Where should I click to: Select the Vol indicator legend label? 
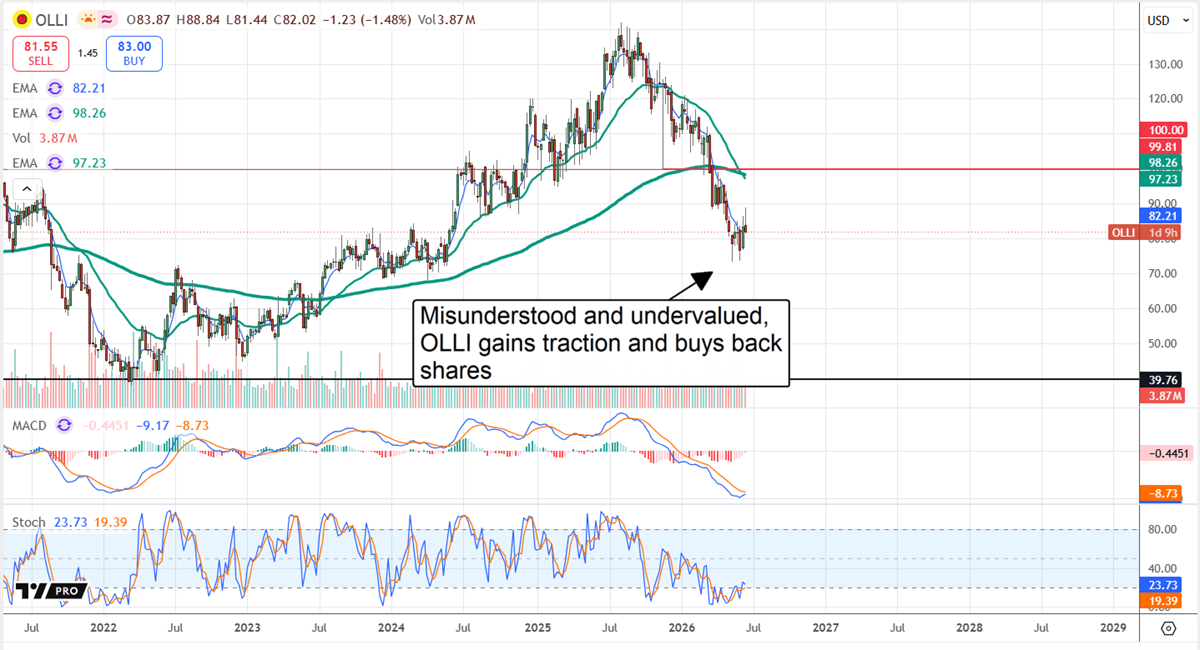pyautogui.click(x=22, y=137)
